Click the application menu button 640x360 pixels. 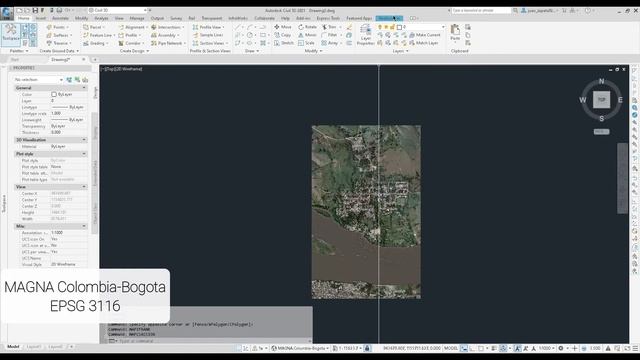[7, 13]
